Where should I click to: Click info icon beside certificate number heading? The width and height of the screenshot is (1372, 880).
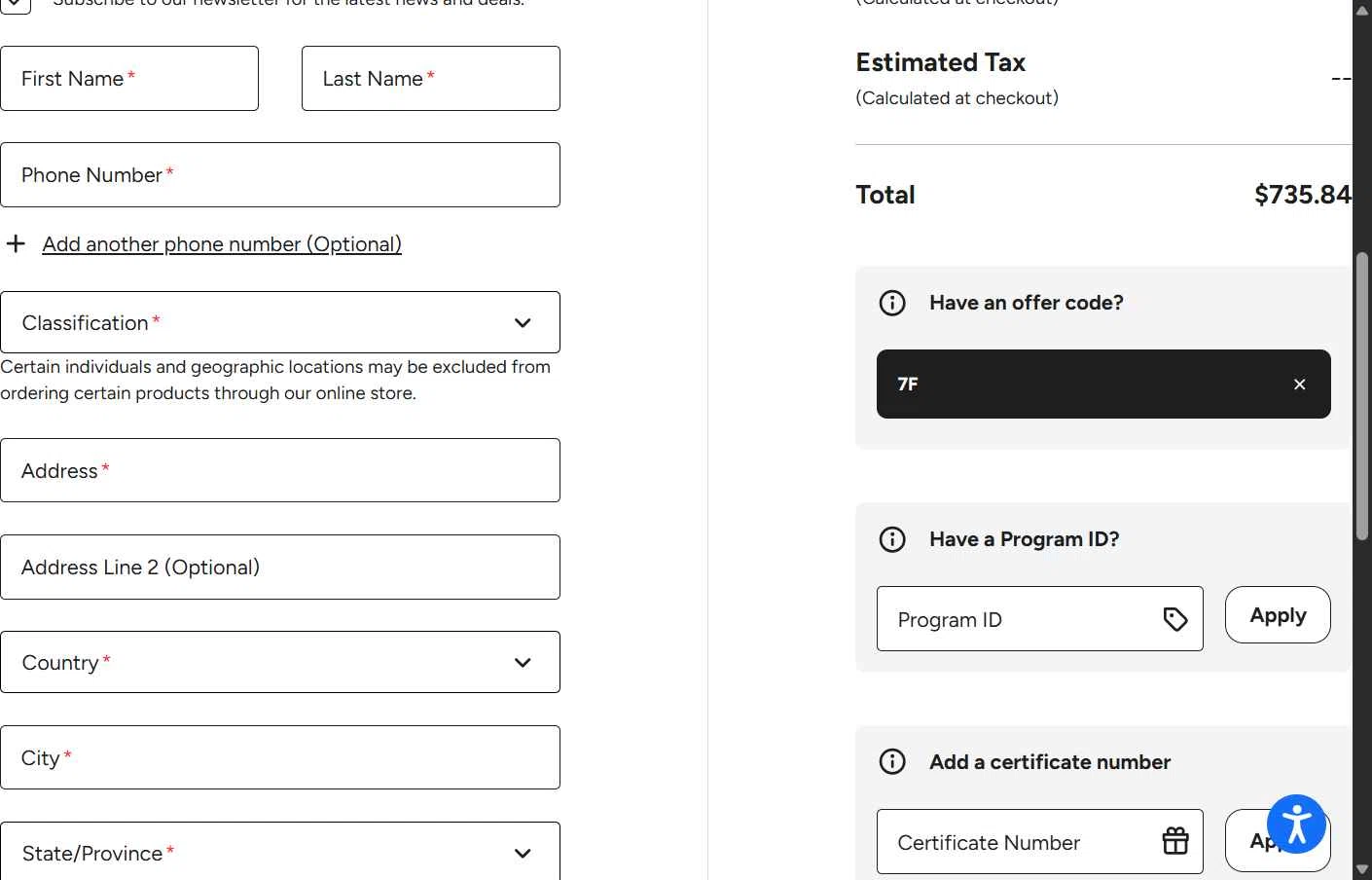pyautogui.click(x=891, y=762)
